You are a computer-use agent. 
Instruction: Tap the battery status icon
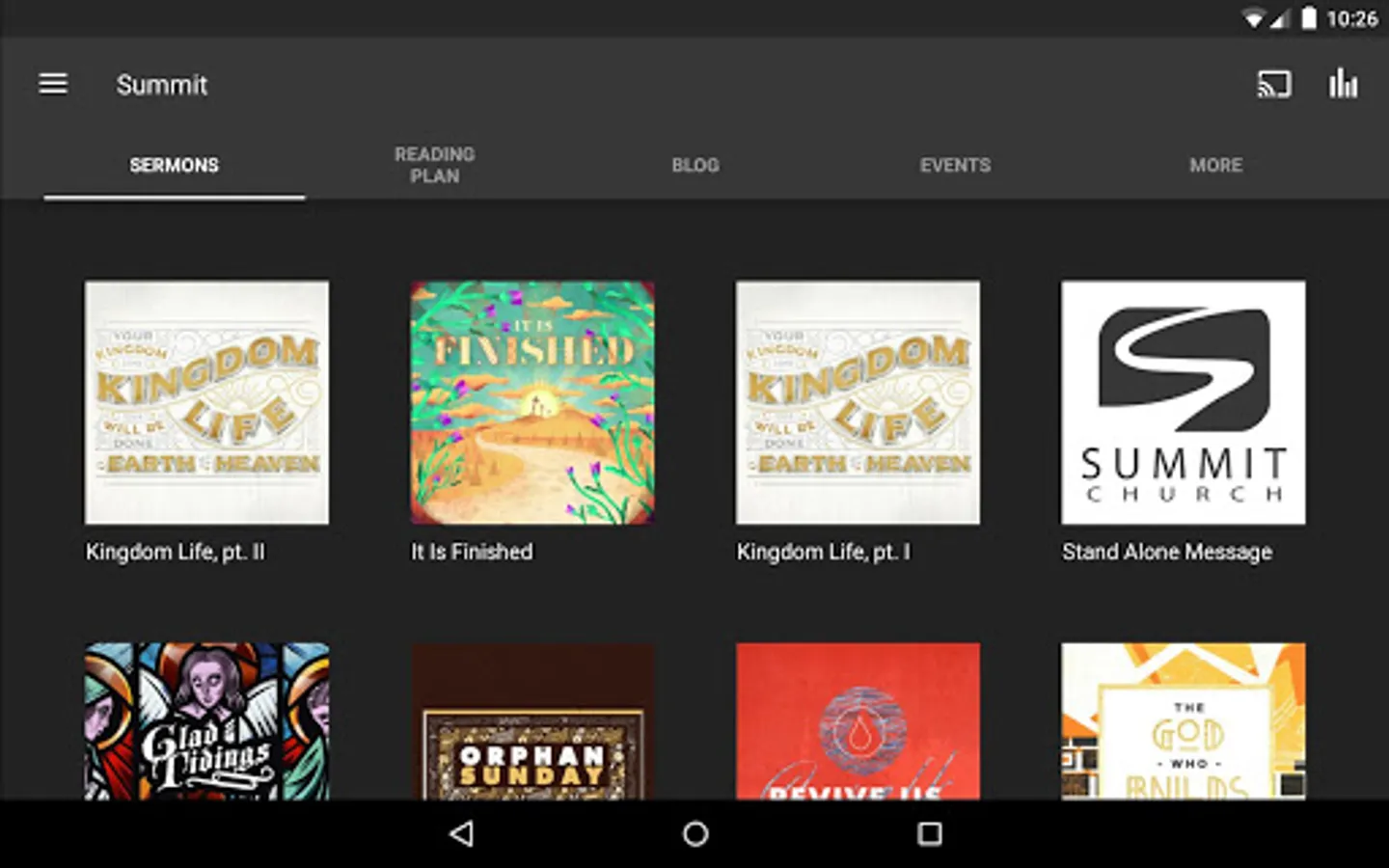coord(1309,18)
